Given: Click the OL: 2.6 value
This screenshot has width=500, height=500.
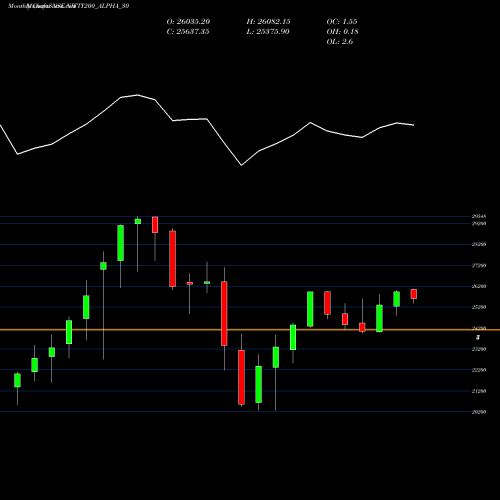Looking at the screenshot, I should (x=340, y=42).
